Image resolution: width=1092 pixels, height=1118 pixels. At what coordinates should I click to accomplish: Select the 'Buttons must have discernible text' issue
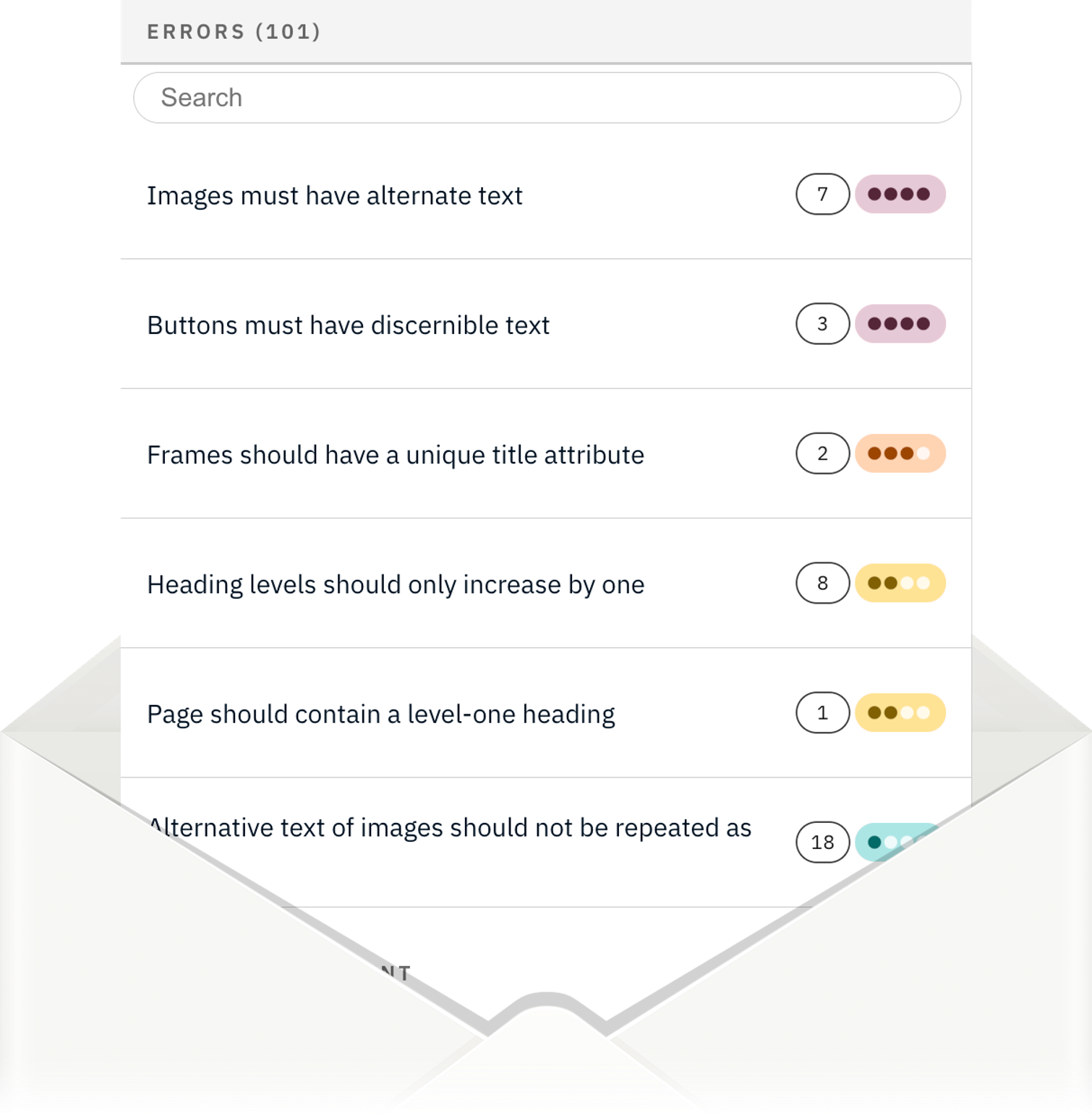coord(348,324)
